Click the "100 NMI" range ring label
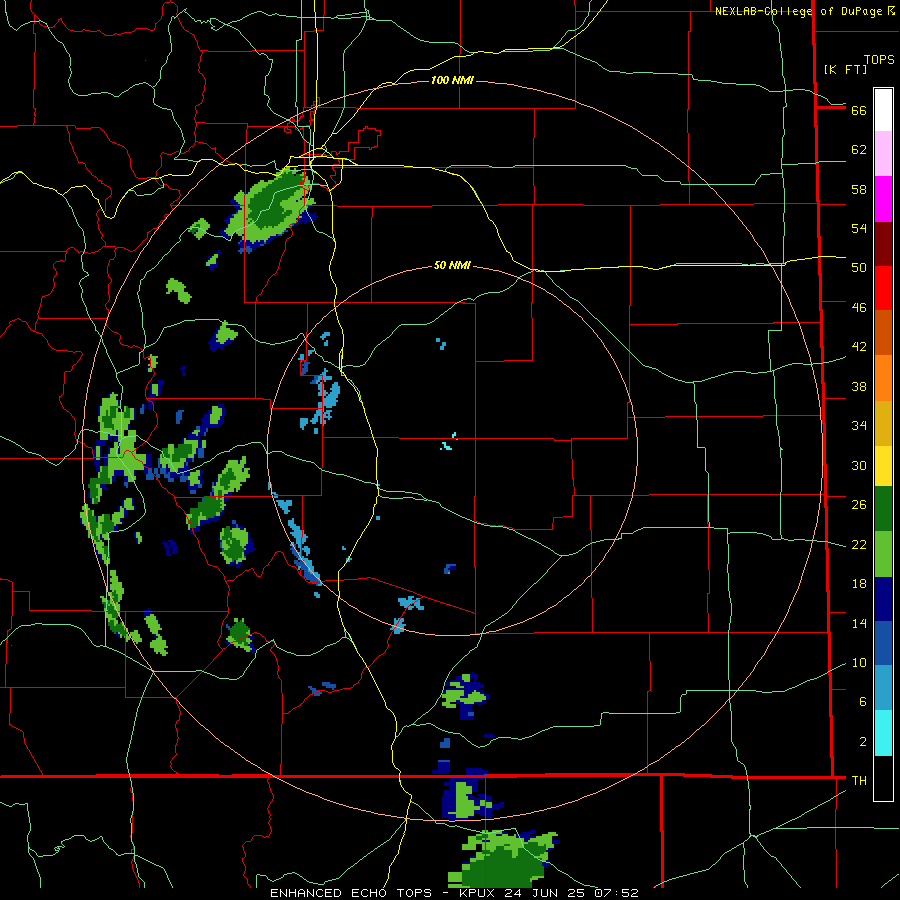 click(452, 80)
